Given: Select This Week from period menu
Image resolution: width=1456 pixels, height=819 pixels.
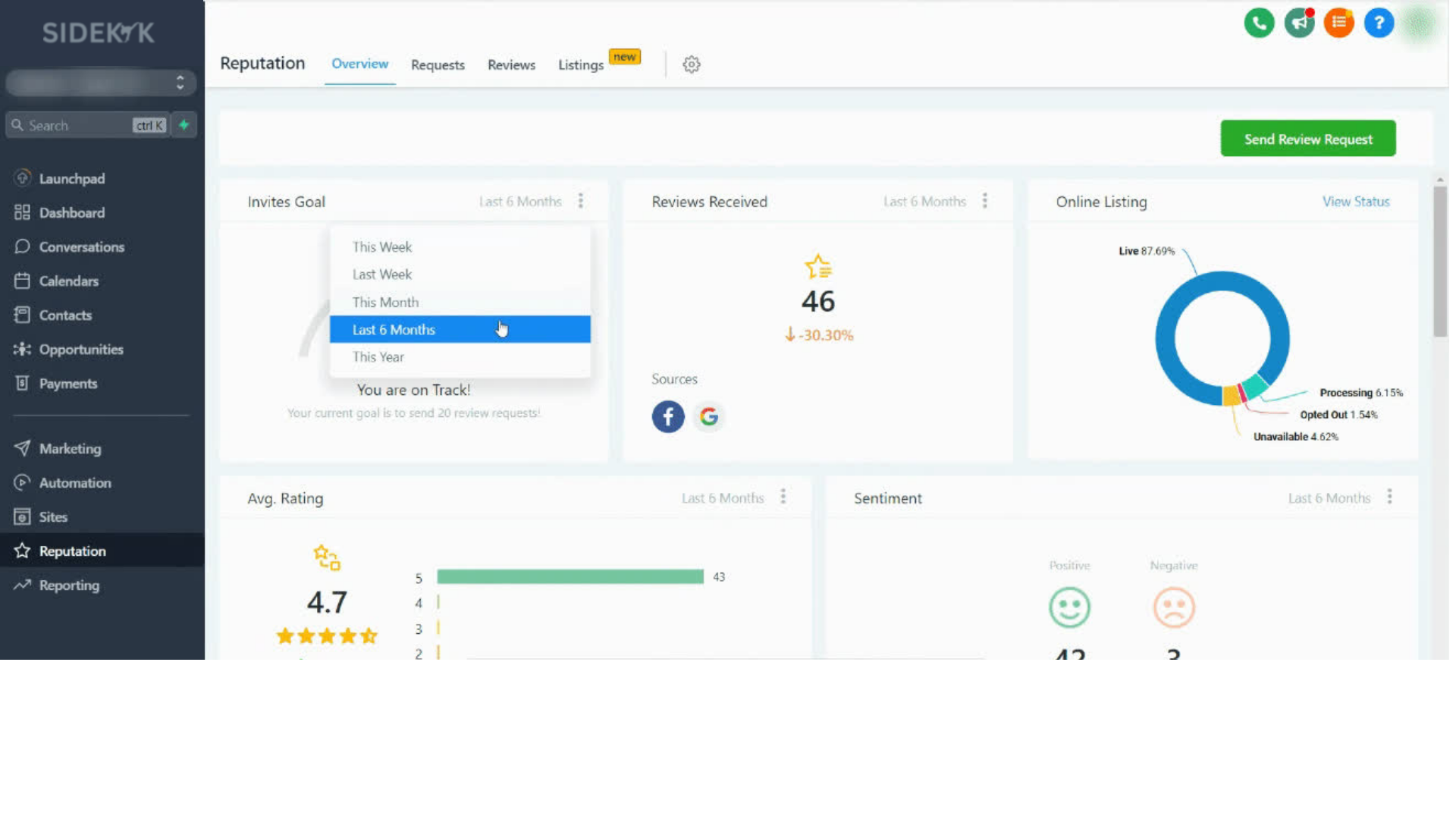Looking at the screenshot, I should point(382,247).
